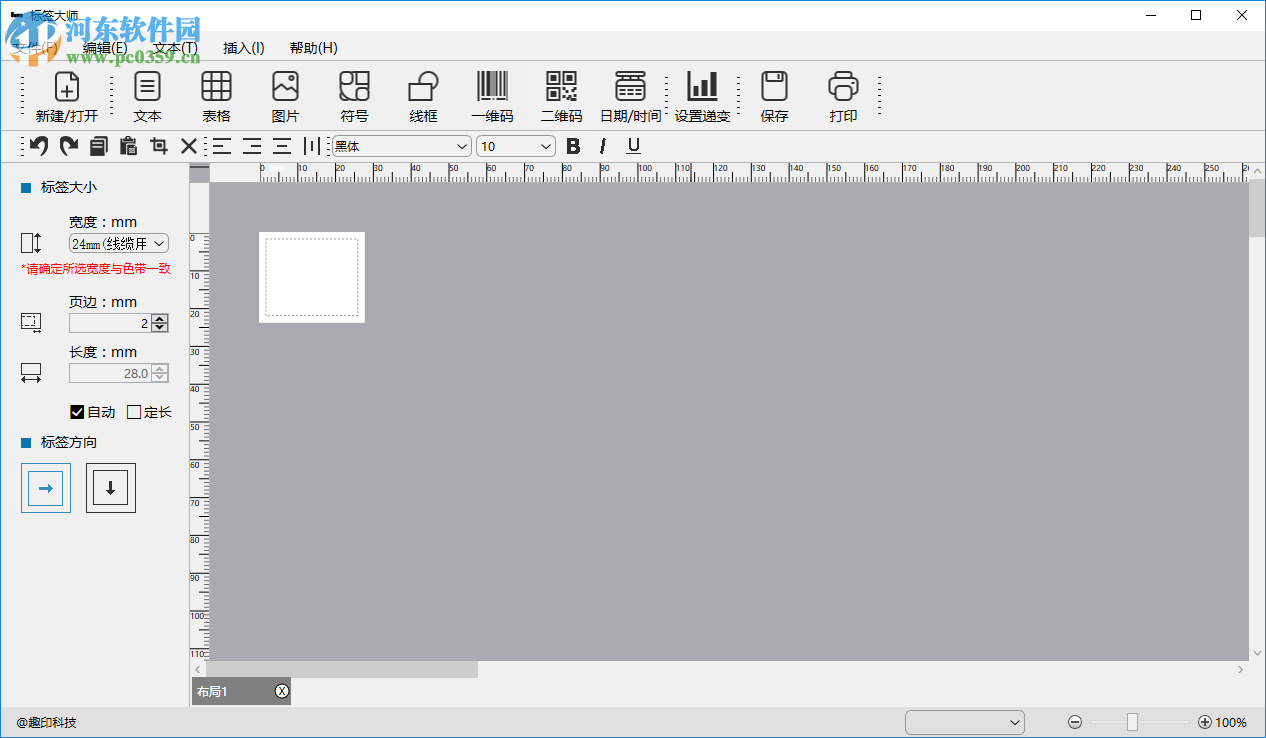Enable the 定长 fixed length checkbox
The image size is (1266, 738).
coord(134,412)
